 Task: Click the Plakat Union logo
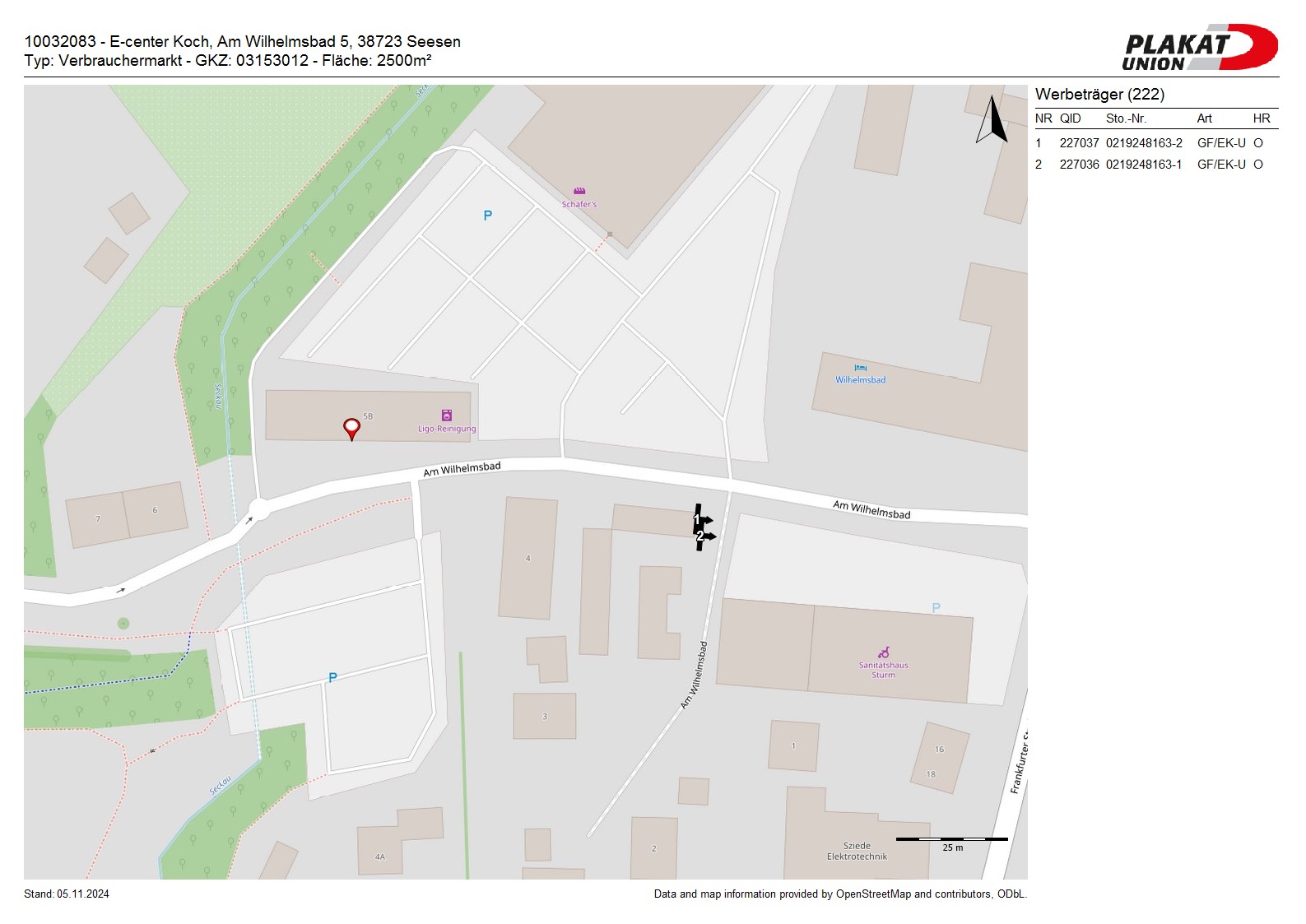click(1199, 48)
